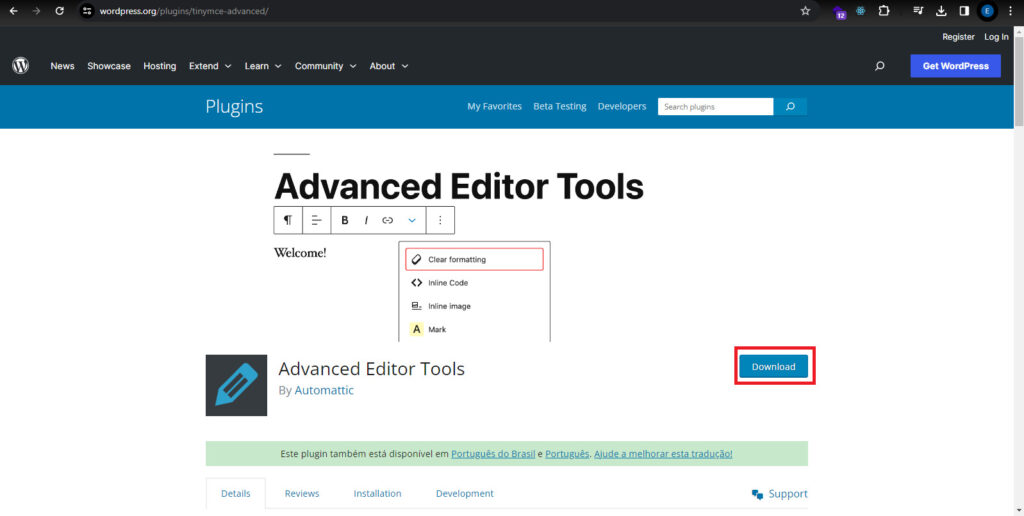Click the site search magnifier in navigation
The height and width of the screenshot is (516, 1024).
pyautogui.click(x=879, y=66)
